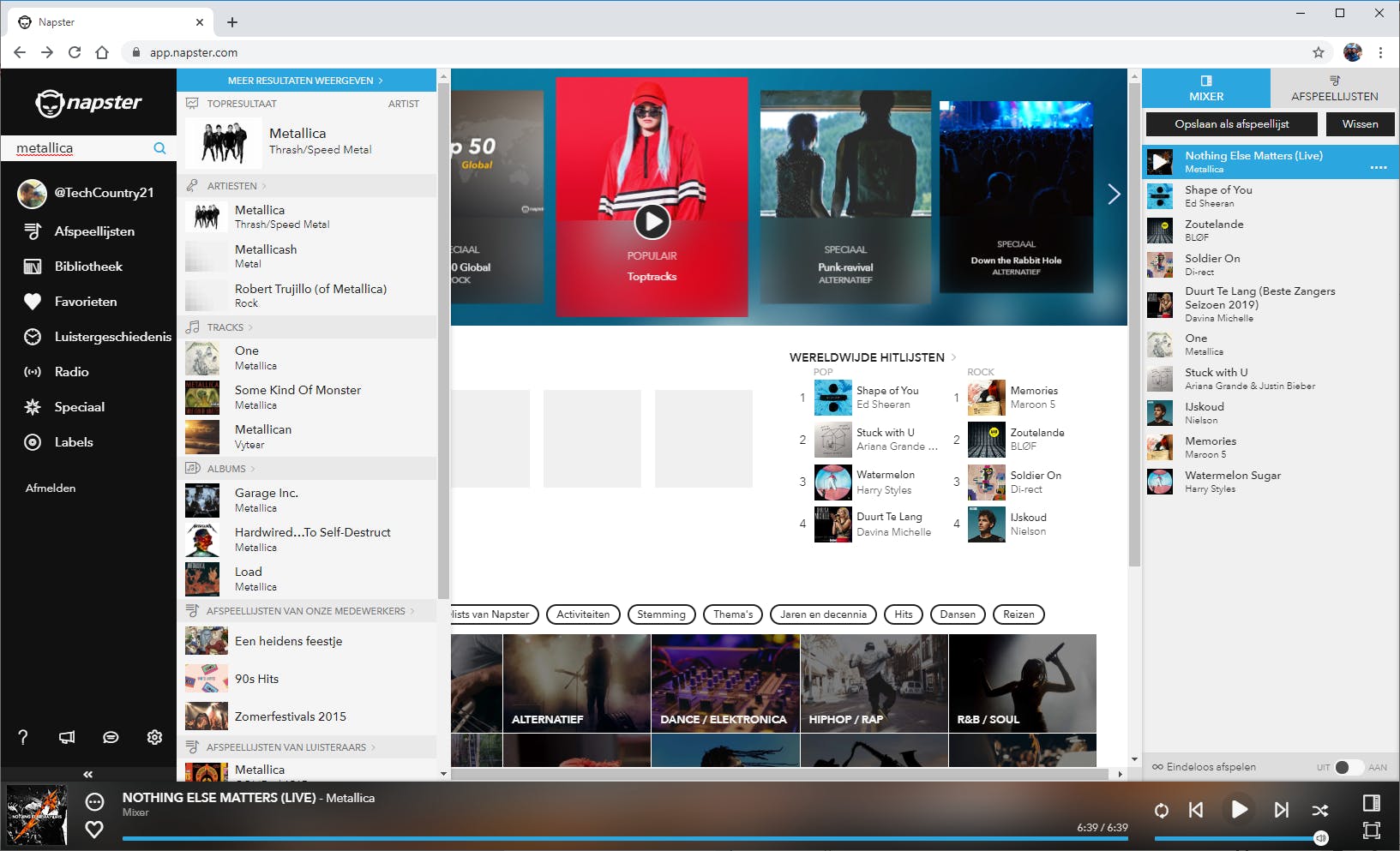This screenshot has height=851, width=1400.
Task: Open Bibliotheek in the sidebar
Action: click(x=88, y=267)
